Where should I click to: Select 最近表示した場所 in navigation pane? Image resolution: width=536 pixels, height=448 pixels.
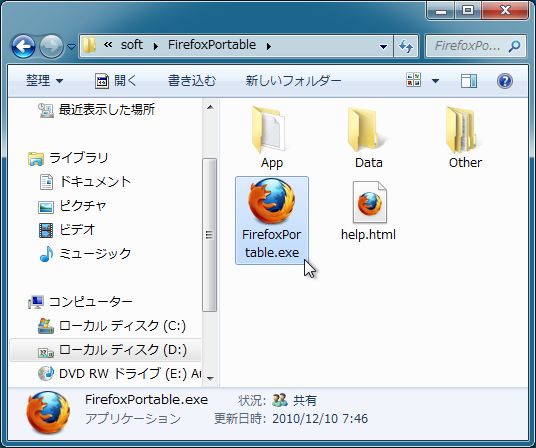tap(107, 110)
